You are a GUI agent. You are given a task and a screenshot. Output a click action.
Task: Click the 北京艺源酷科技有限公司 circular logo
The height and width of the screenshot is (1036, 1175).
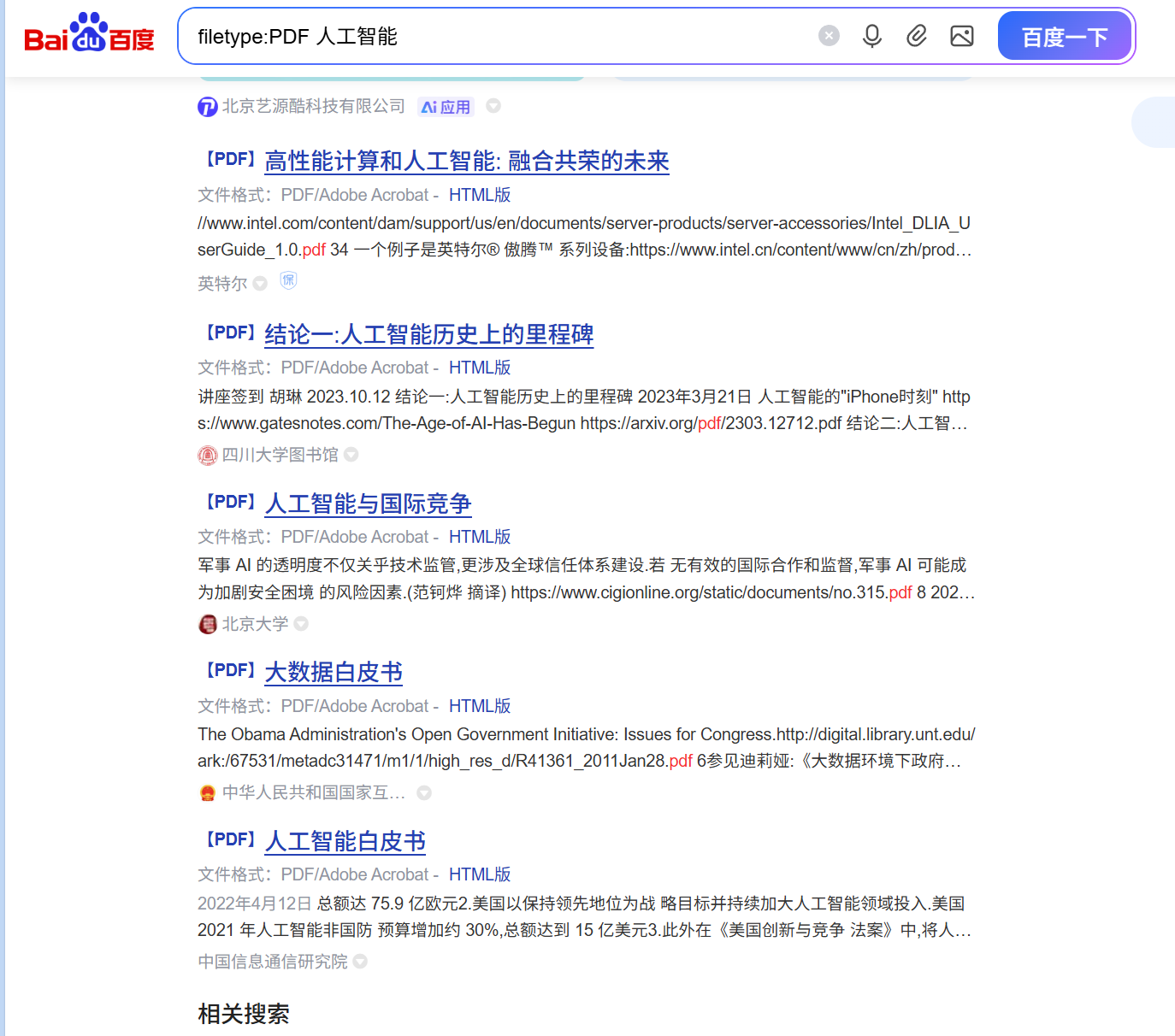(x=207, y=106)
